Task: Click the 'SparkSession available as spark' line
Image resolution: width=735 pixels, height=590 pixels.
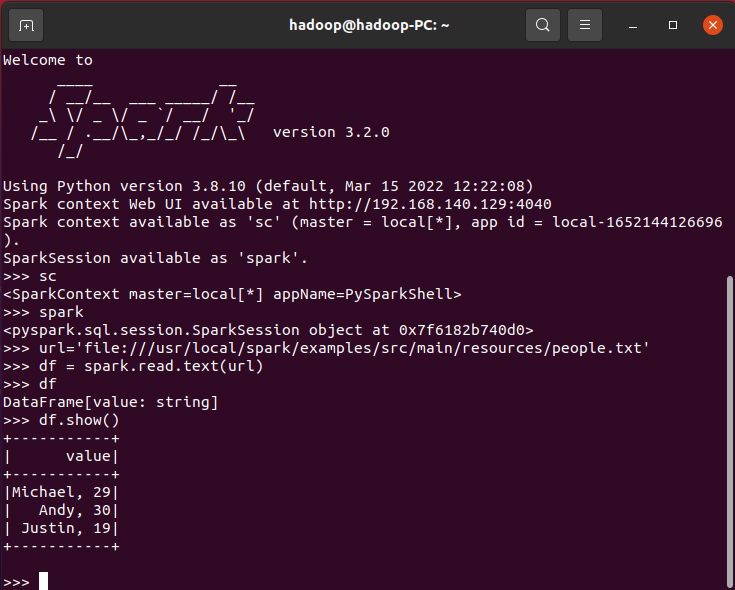Action: click(x=155, y=258)
